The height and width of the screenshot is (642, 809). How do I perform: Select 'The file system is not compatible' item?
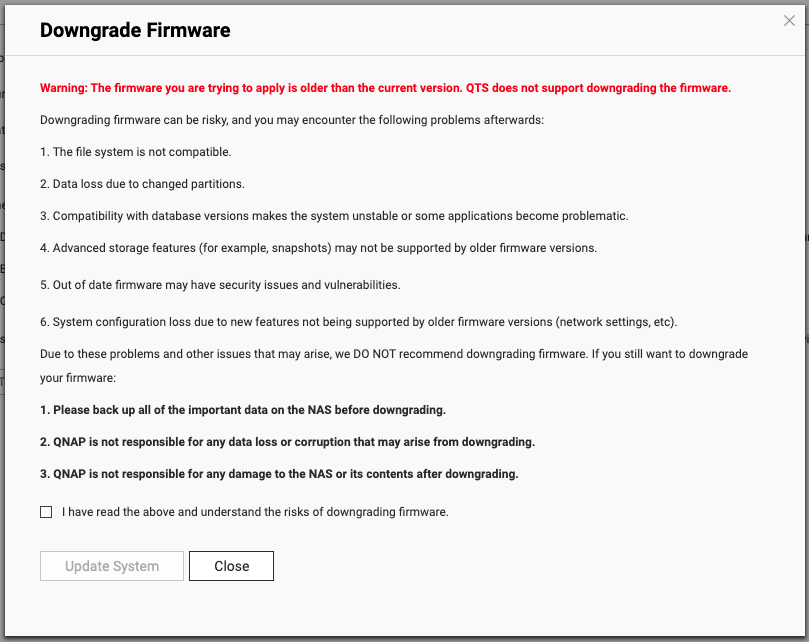(x=136, y=152)
